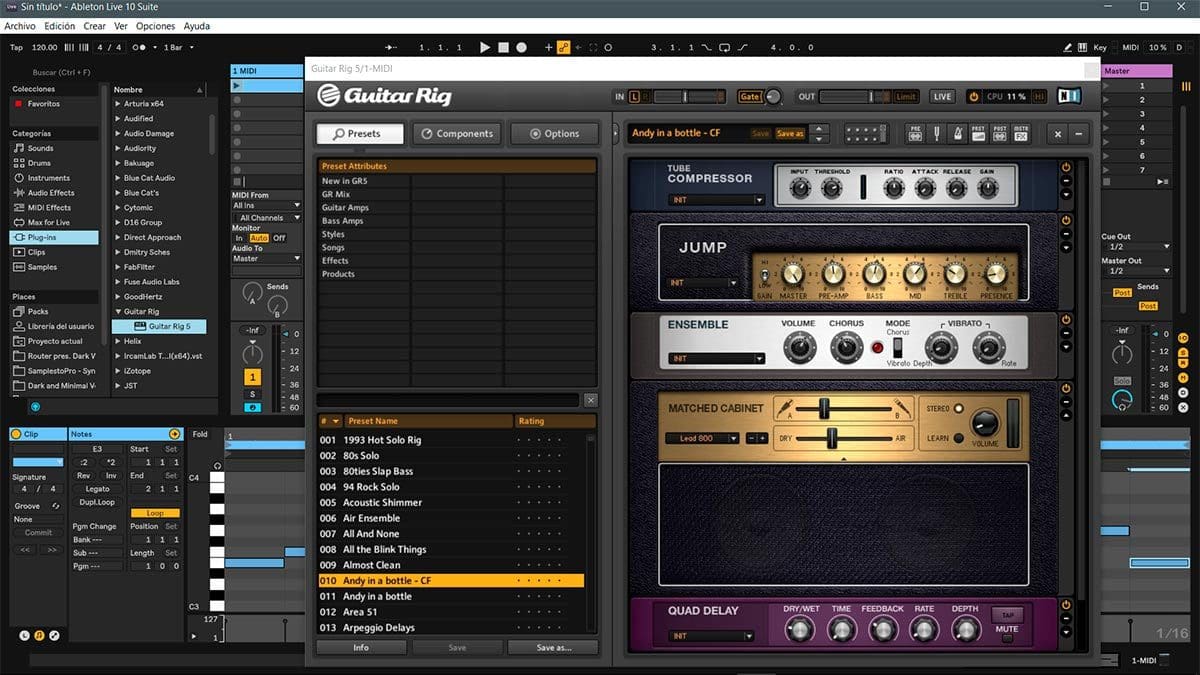Select Guitar Amps preset attribute
This screenshot has width=1200, height=675.
345,208
